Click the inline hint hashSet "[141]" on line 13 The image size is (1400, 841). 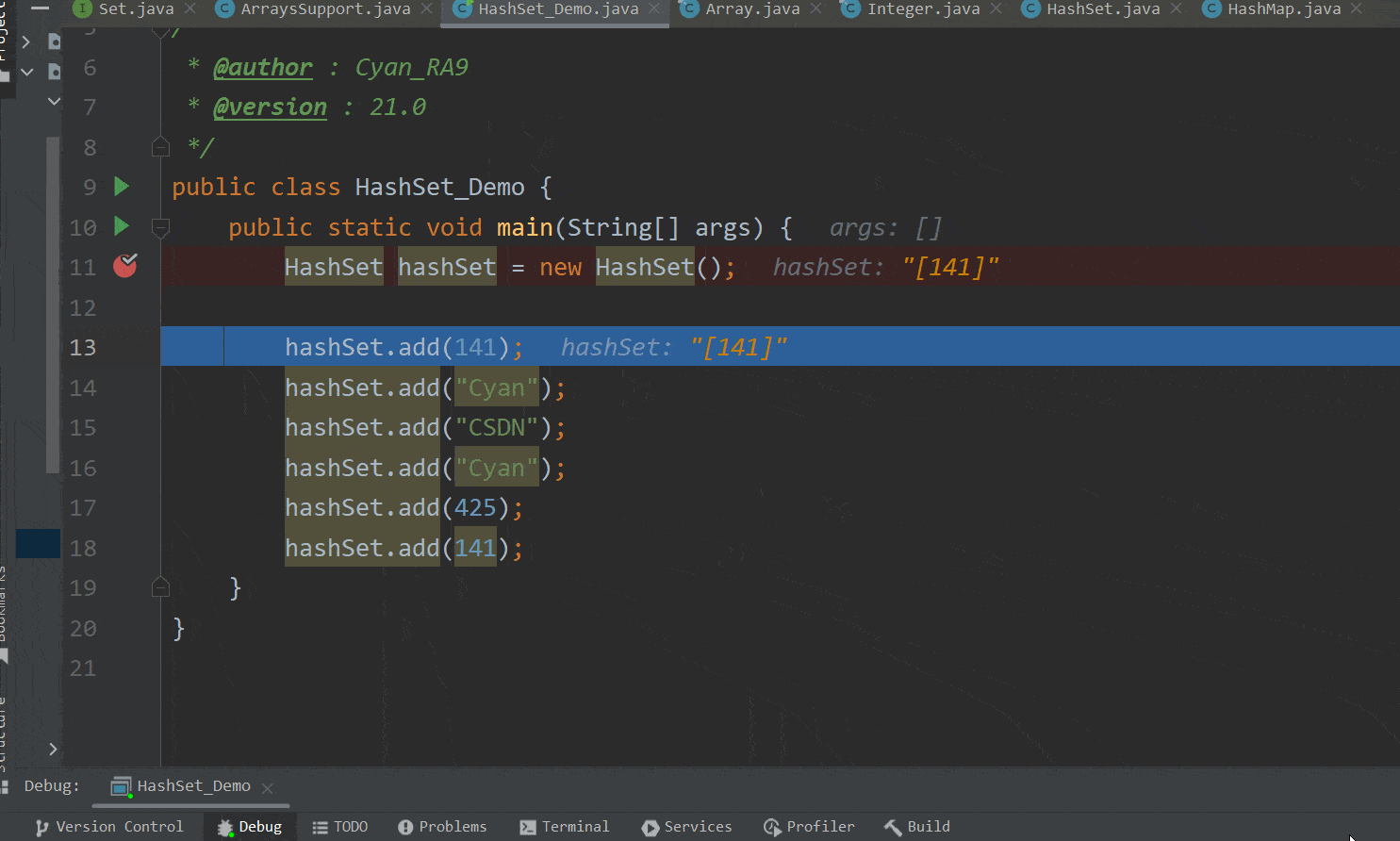673,347
